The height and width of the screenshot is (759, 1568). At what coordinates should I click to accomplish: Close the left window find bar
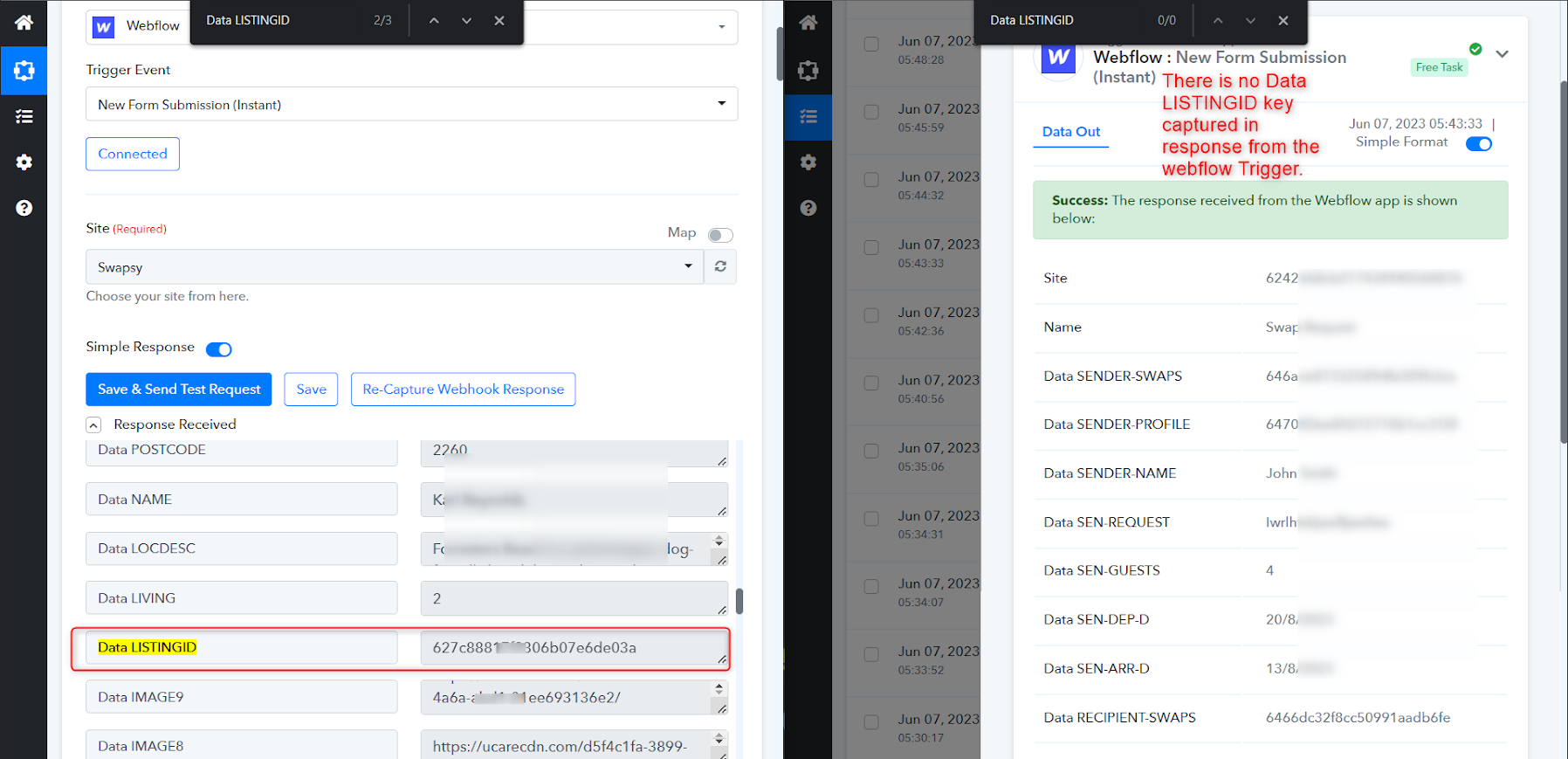click(499, 20)
